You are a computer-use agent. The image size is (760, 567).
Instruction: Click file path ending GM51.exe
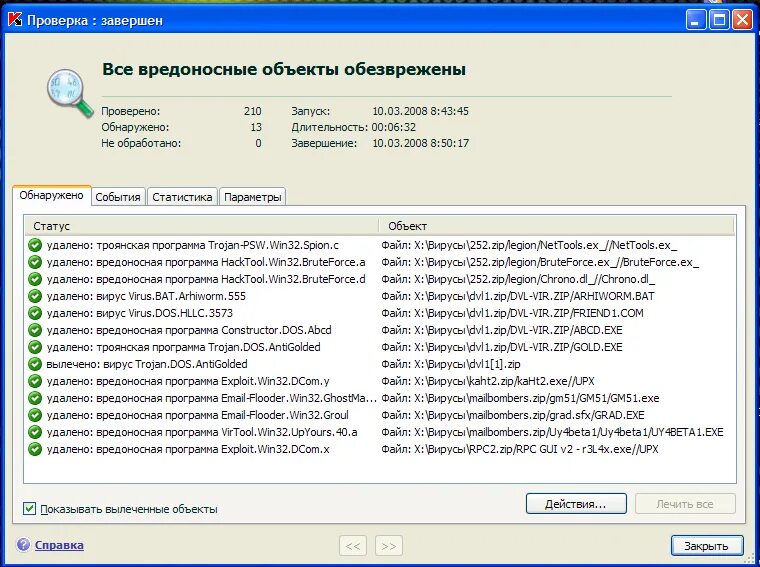[x=520, y=398]
